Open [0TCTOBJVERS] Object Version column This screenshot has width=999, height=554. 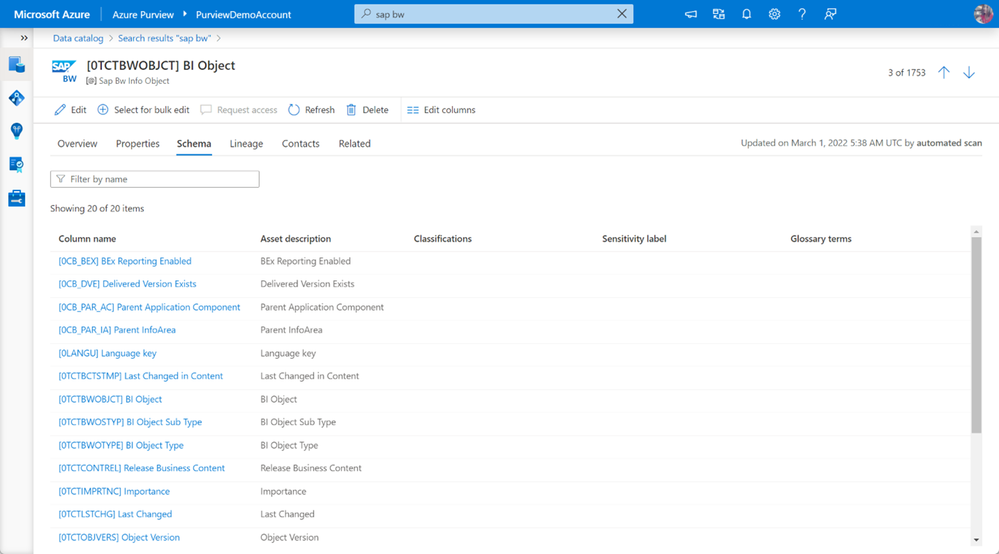click(x=119, y=537)
